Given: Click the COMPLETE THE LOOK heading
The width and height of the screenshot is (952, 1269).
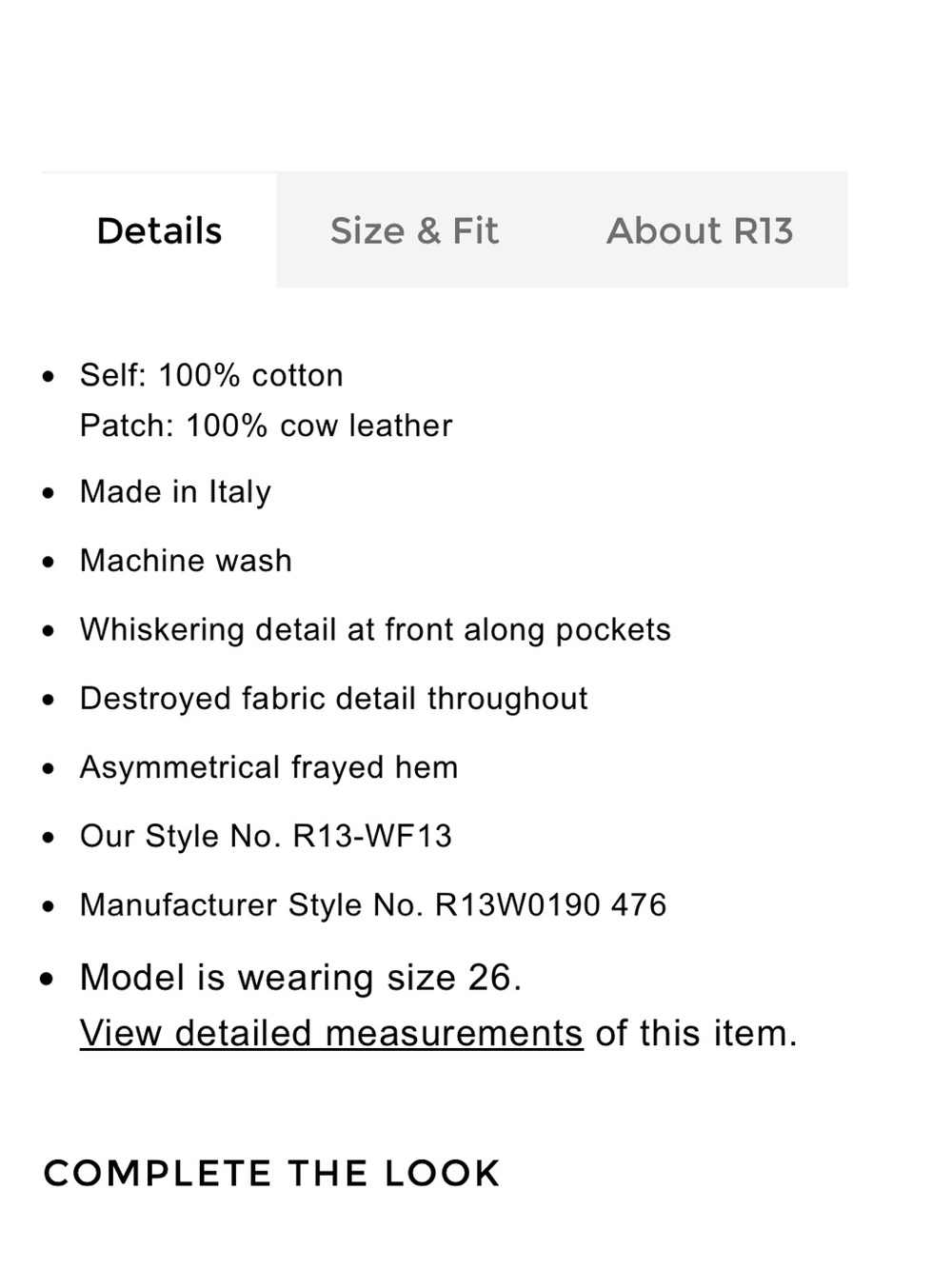Looking at the screenshot, I should [272, 1173].
